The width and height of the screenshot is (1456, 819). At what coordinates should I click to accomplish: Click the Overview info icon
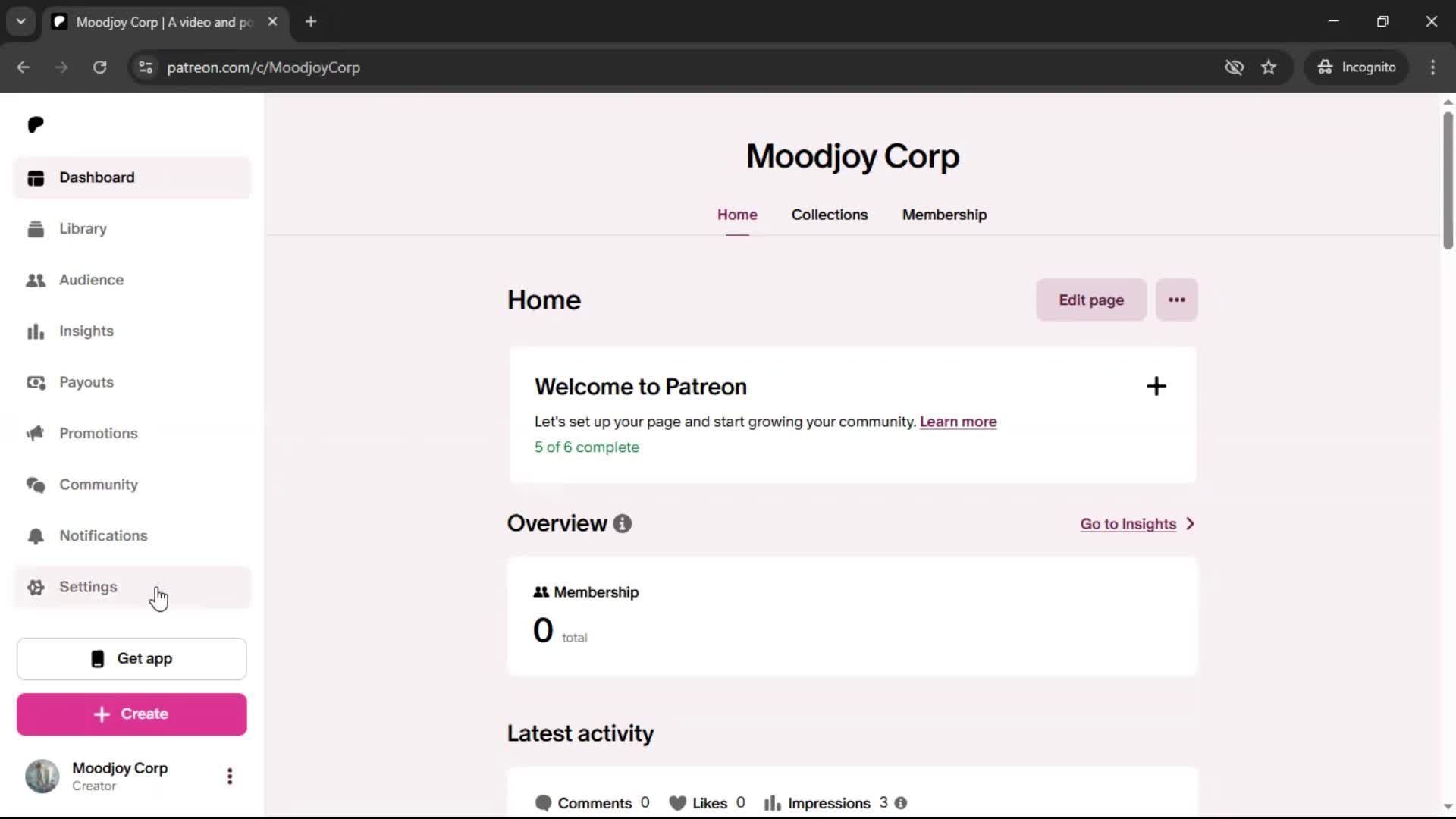(x=623, y=524)
